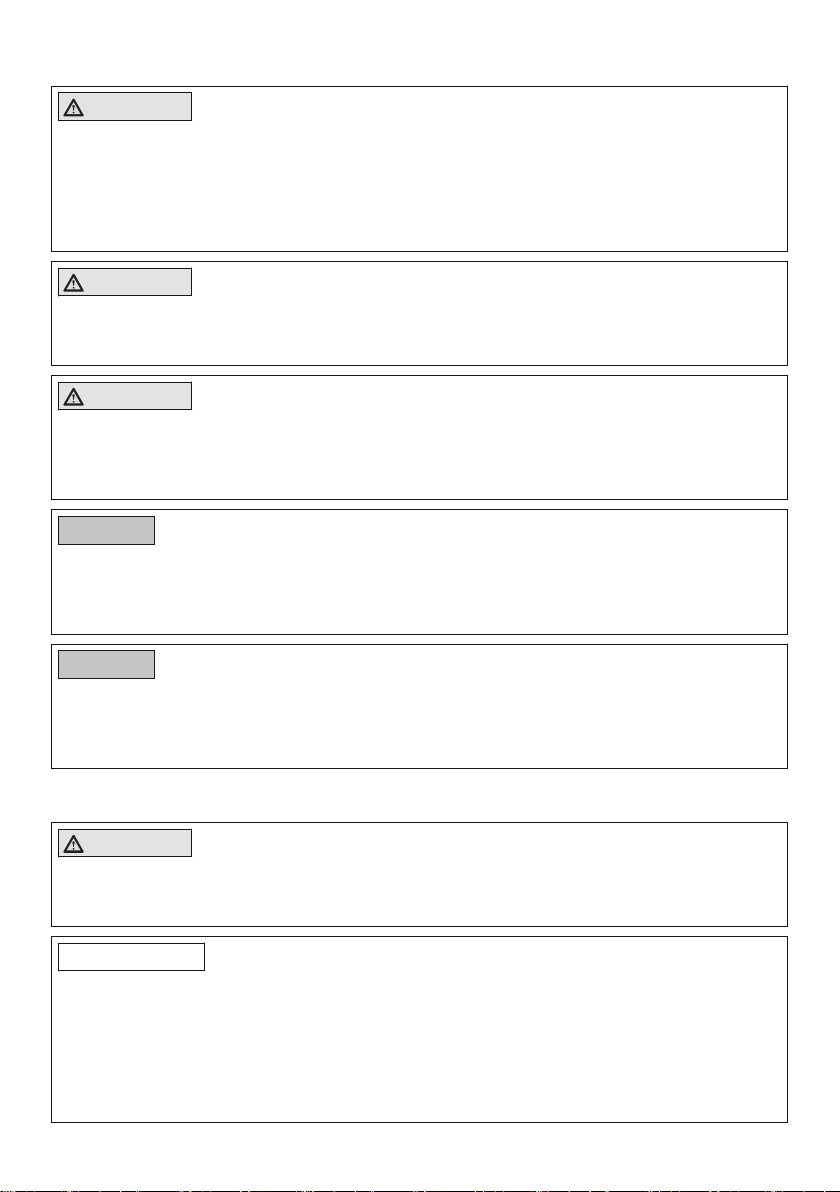Click the white outlined label in the last box
The image size is (840, 1192).
pos(132,957)
